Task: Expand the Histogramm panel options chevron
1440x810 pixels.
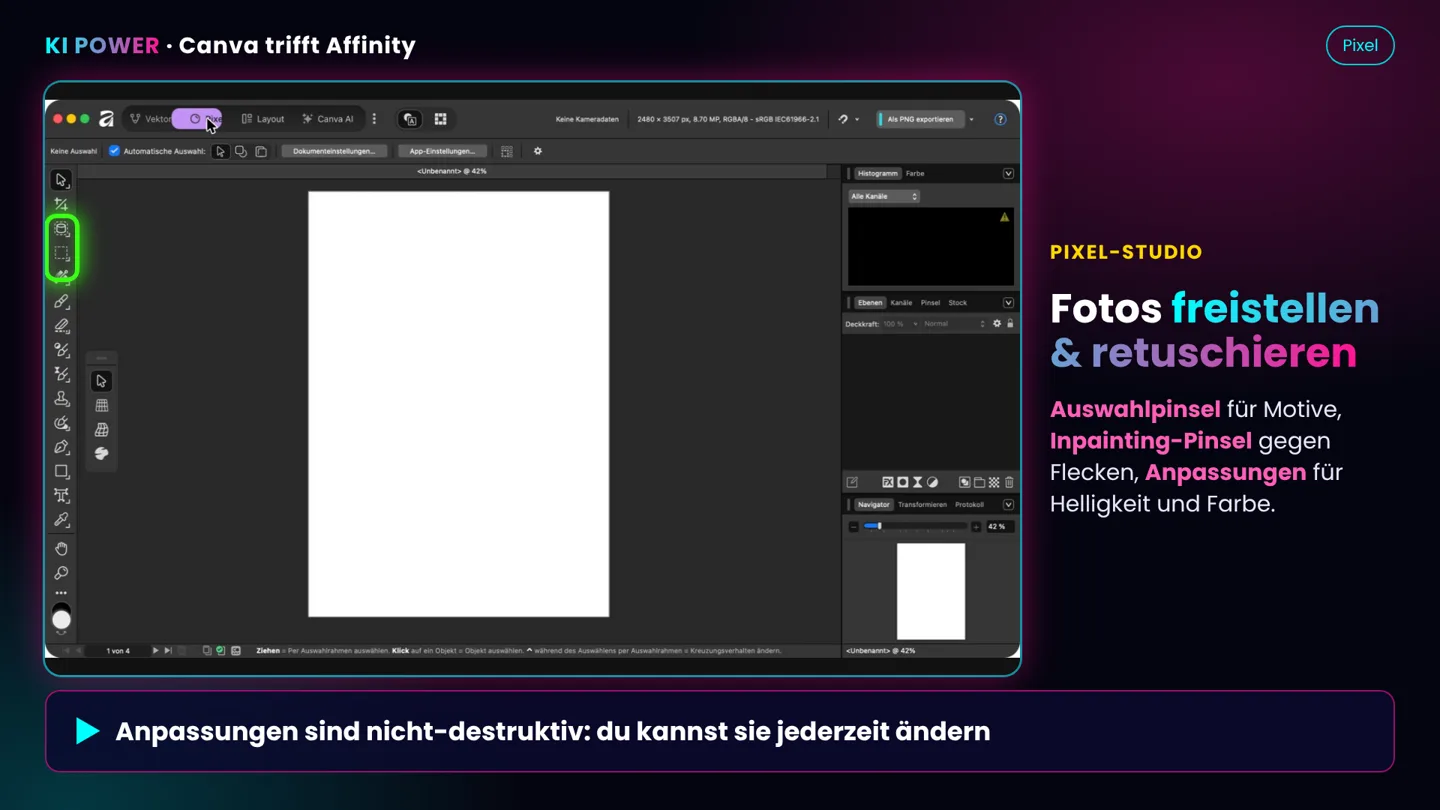Action: tap(1008, 173)
